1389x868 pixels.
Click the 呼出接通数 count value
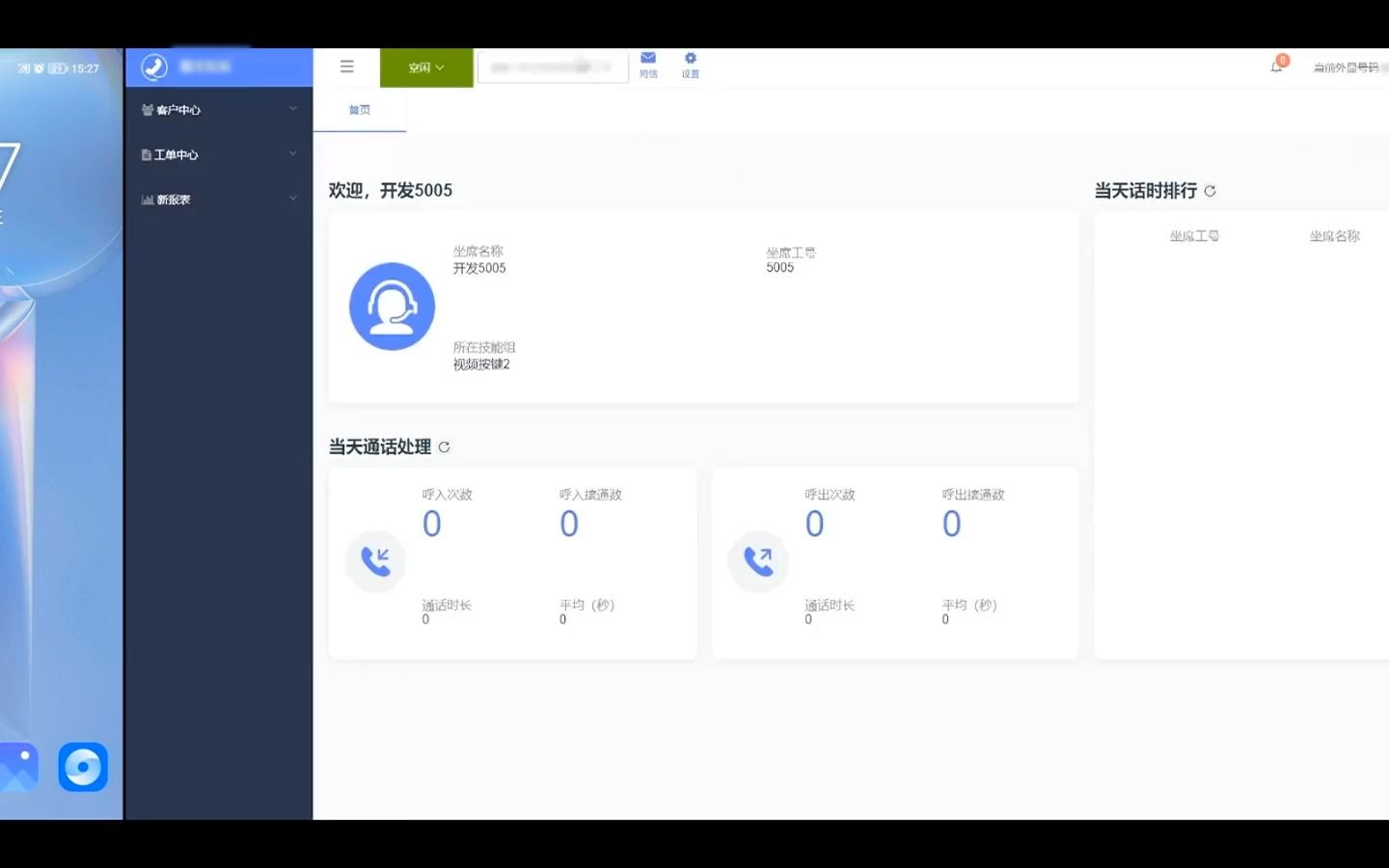click(x=952, y=524)
